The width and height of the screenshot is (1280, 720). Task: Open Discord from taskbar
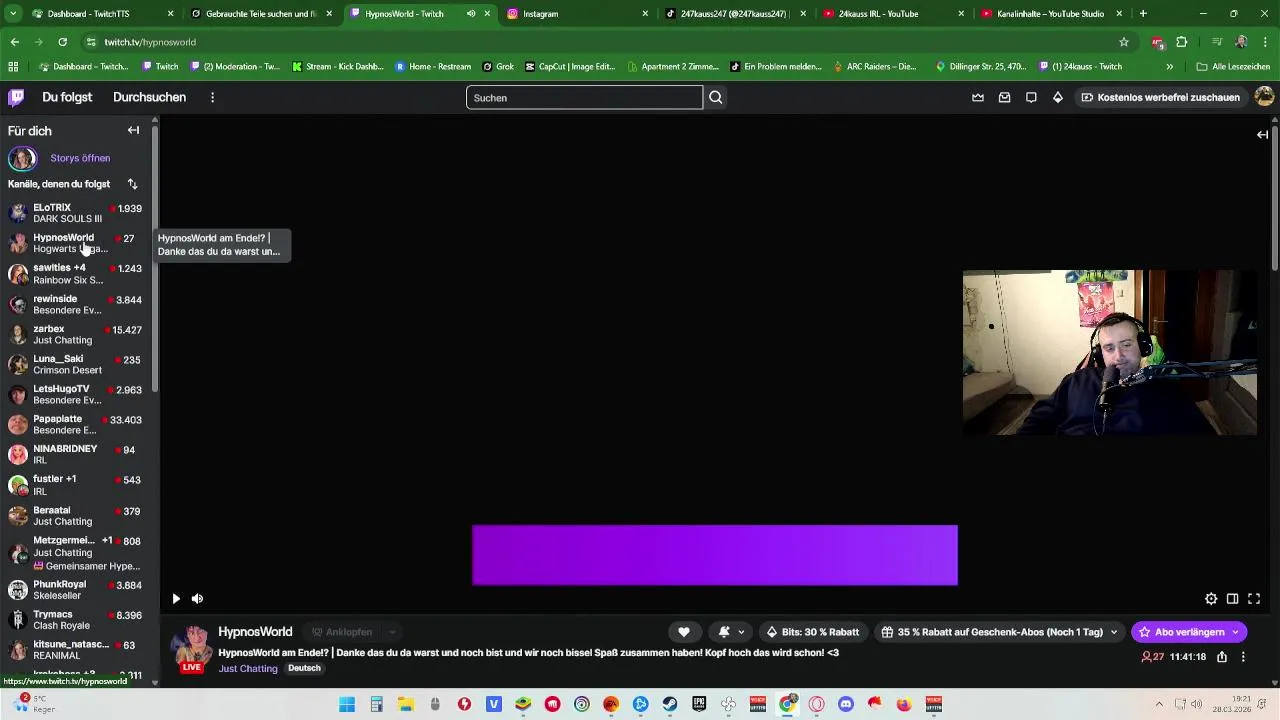coord(846,704)
